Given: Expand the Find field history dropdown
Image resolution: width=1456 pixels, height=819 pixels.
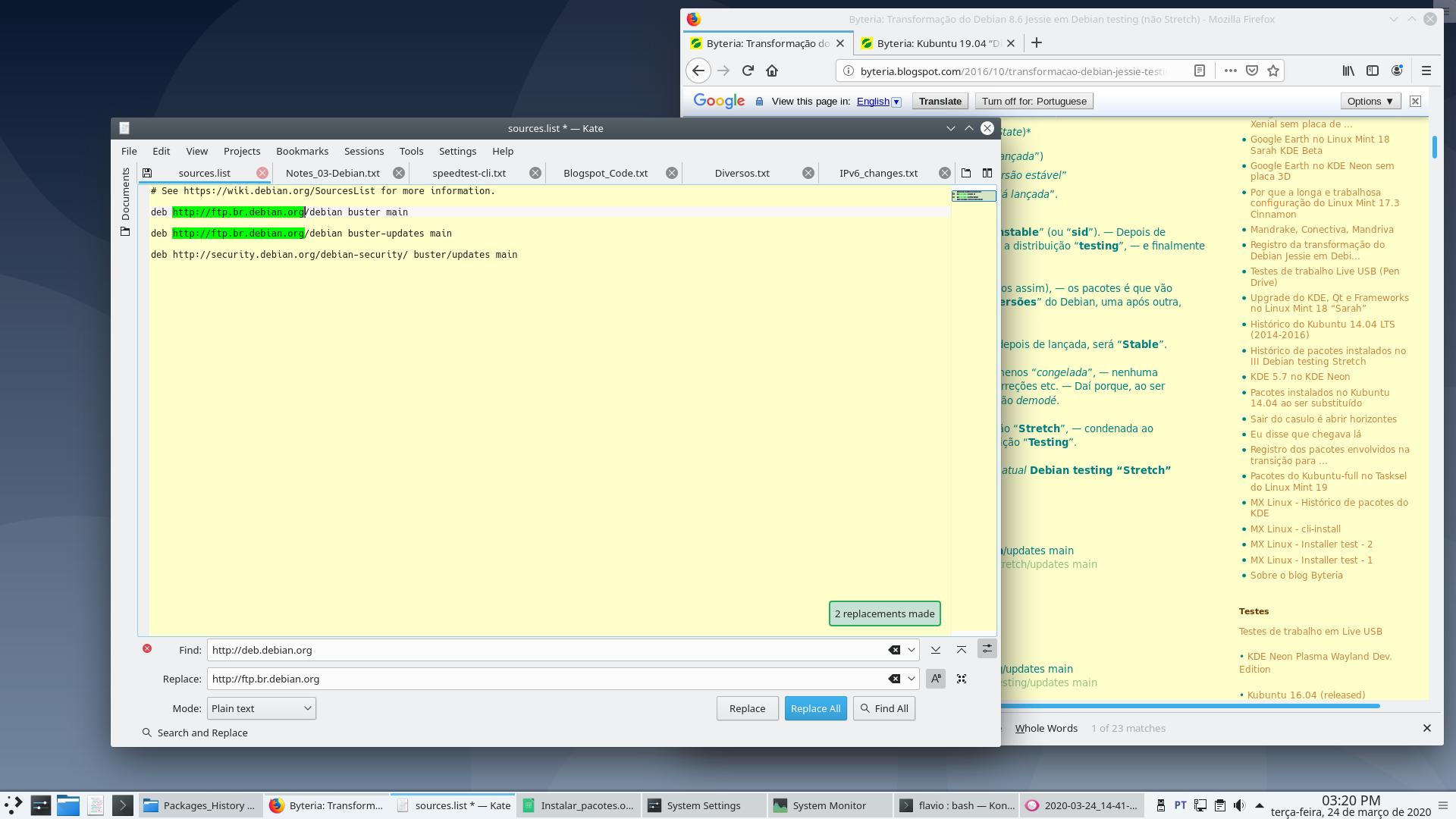Looking at the screenshot, I should (912, 650).
